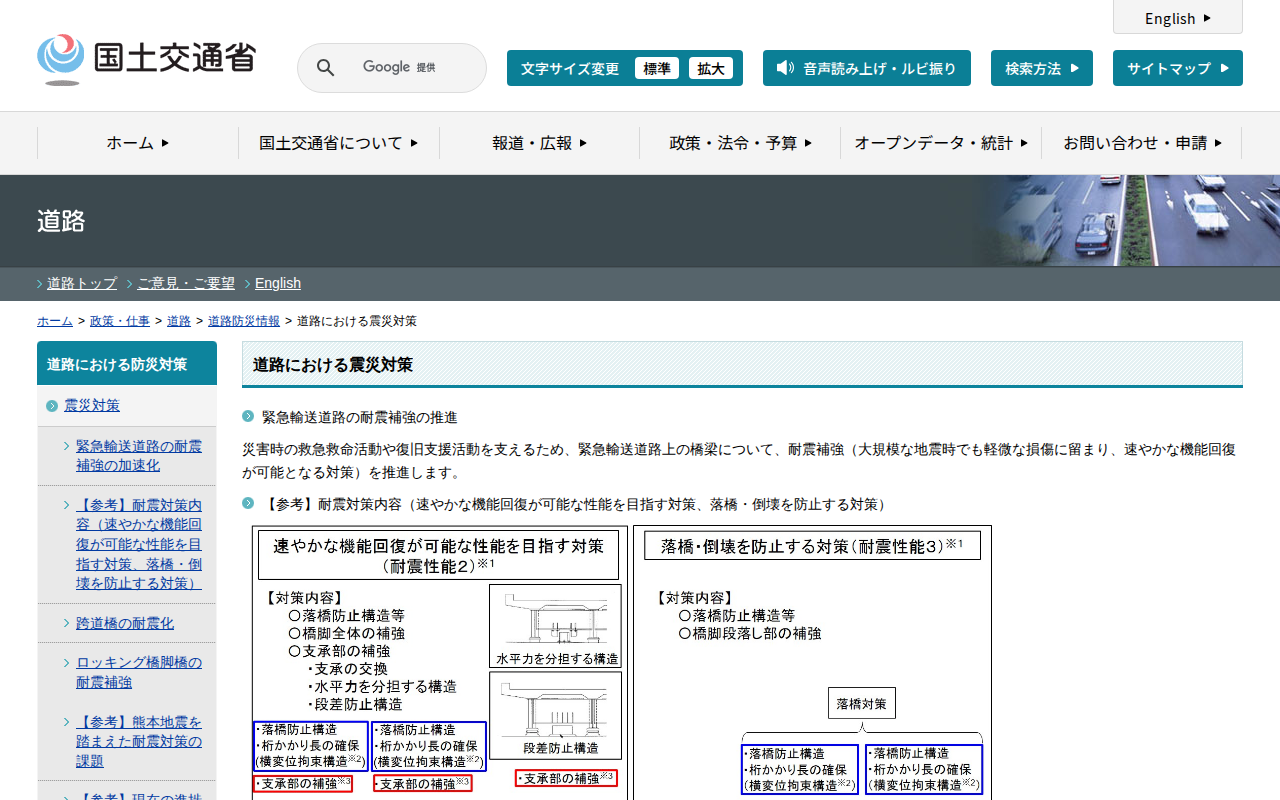Open the サイトマップ button

pos(1178,68)
